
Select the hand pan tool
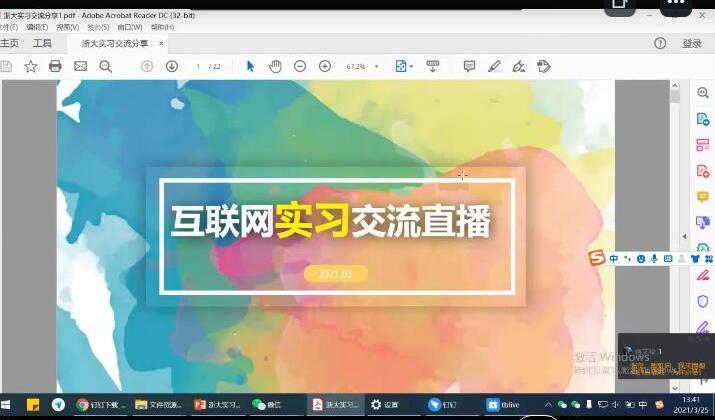click(275, 66)
